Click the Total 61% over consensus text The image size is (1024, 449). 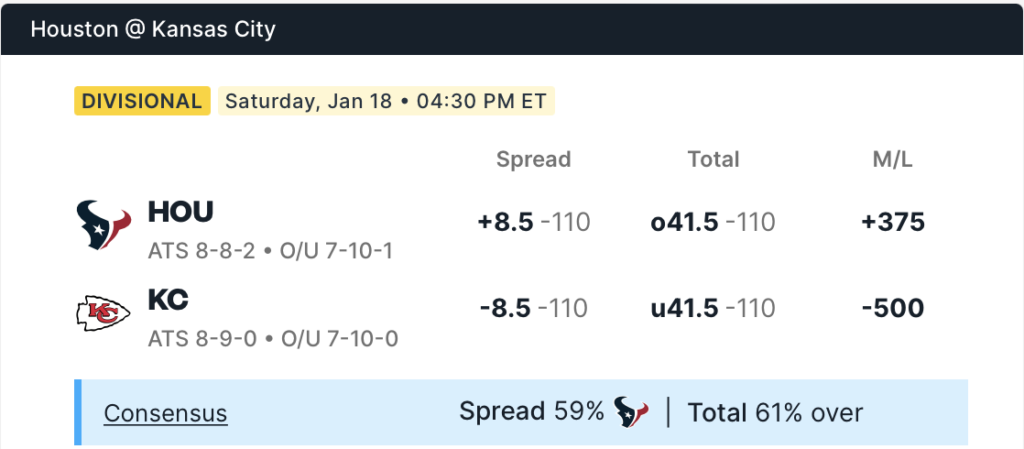tap(775, 412)
